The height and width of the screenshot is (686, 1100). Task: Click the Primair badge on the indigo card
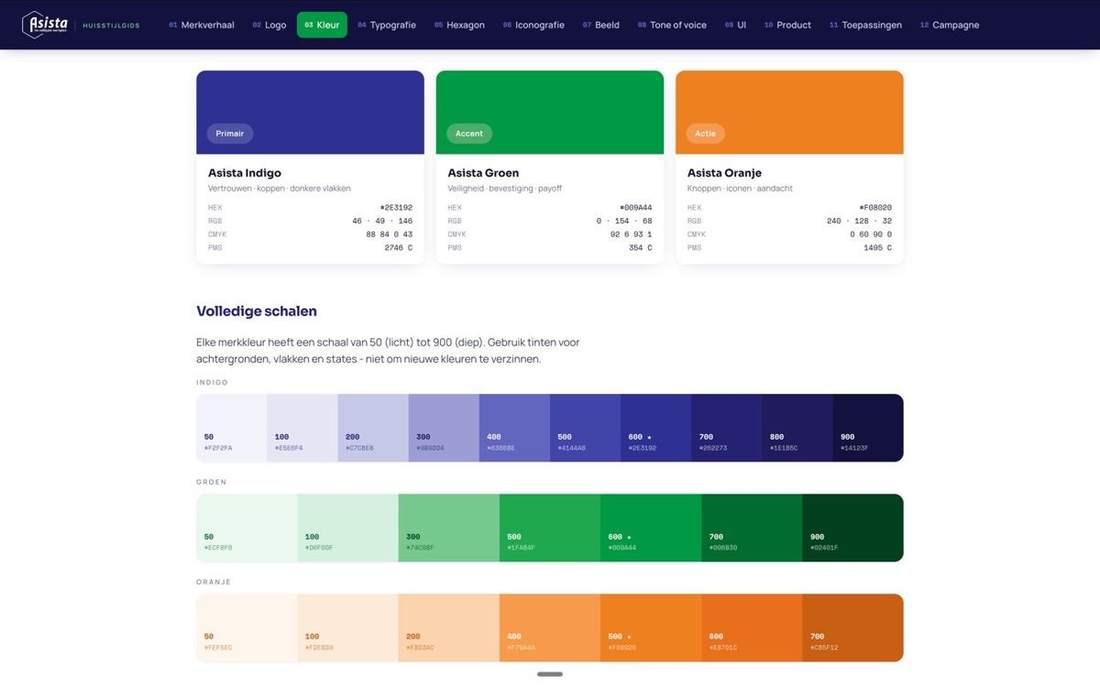(x=229, y=133)
